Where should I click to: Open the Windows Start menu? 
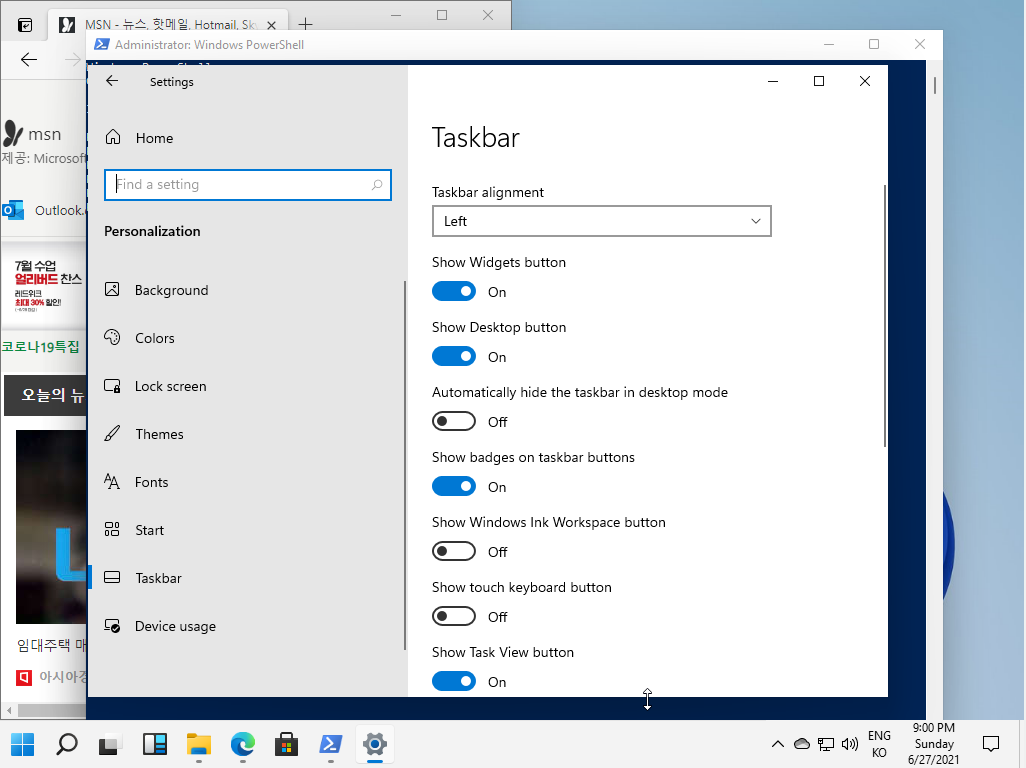[23, 744]
